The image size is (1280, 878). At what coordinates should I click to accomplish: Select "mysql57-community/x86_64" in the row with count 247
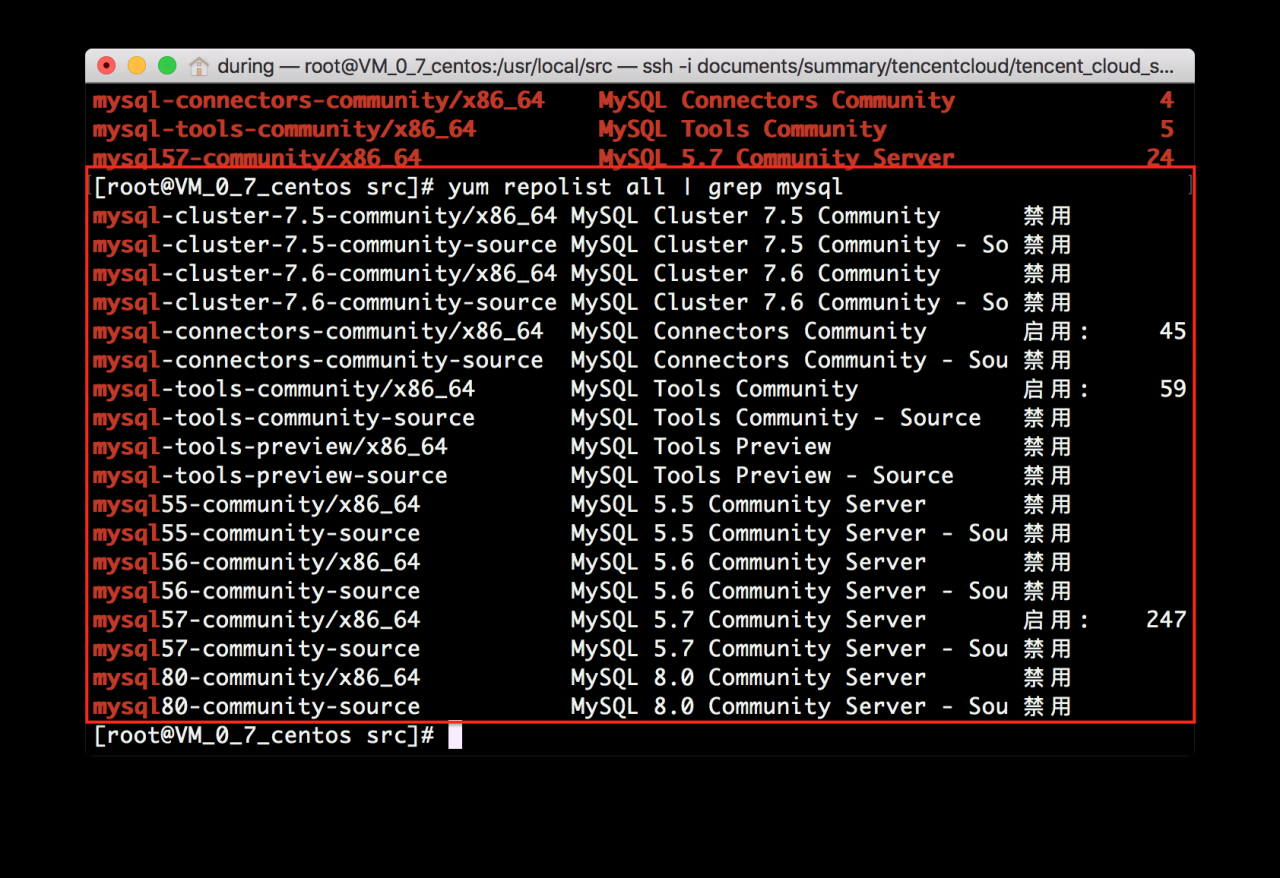257,621
